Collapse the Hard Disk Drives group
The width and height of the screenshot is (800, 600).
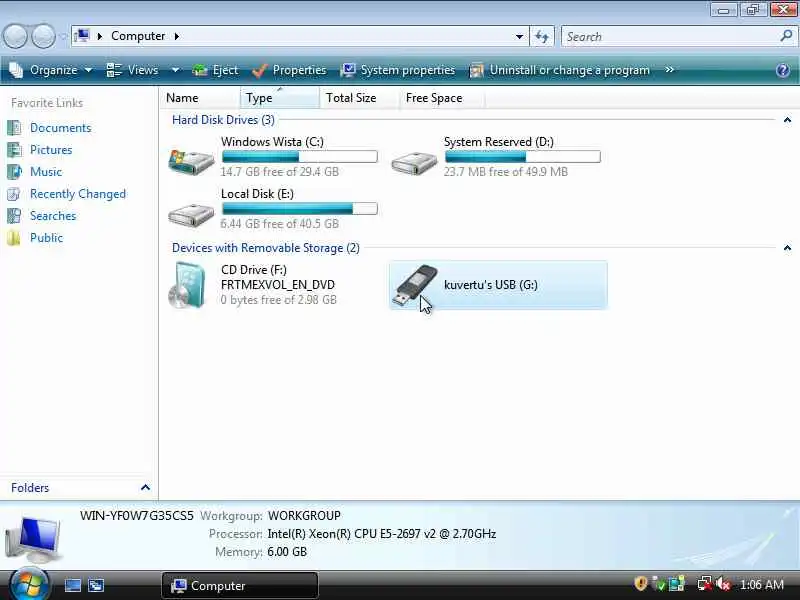(x=787, y=120)
